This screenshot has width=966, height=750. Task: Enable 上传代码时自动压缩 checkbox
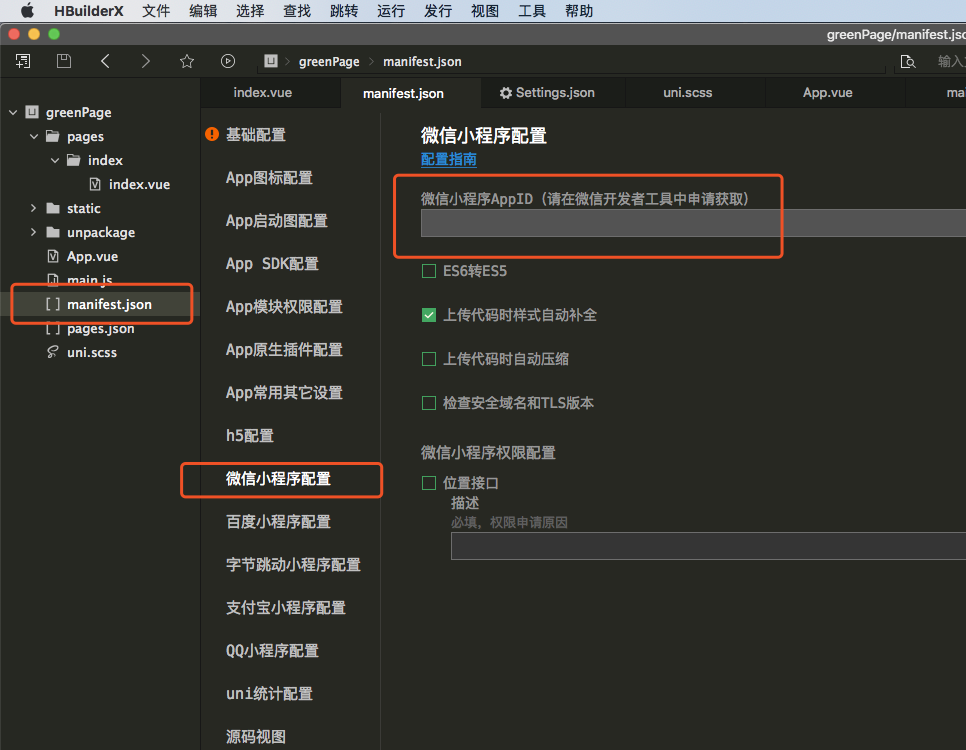[429, 359]
